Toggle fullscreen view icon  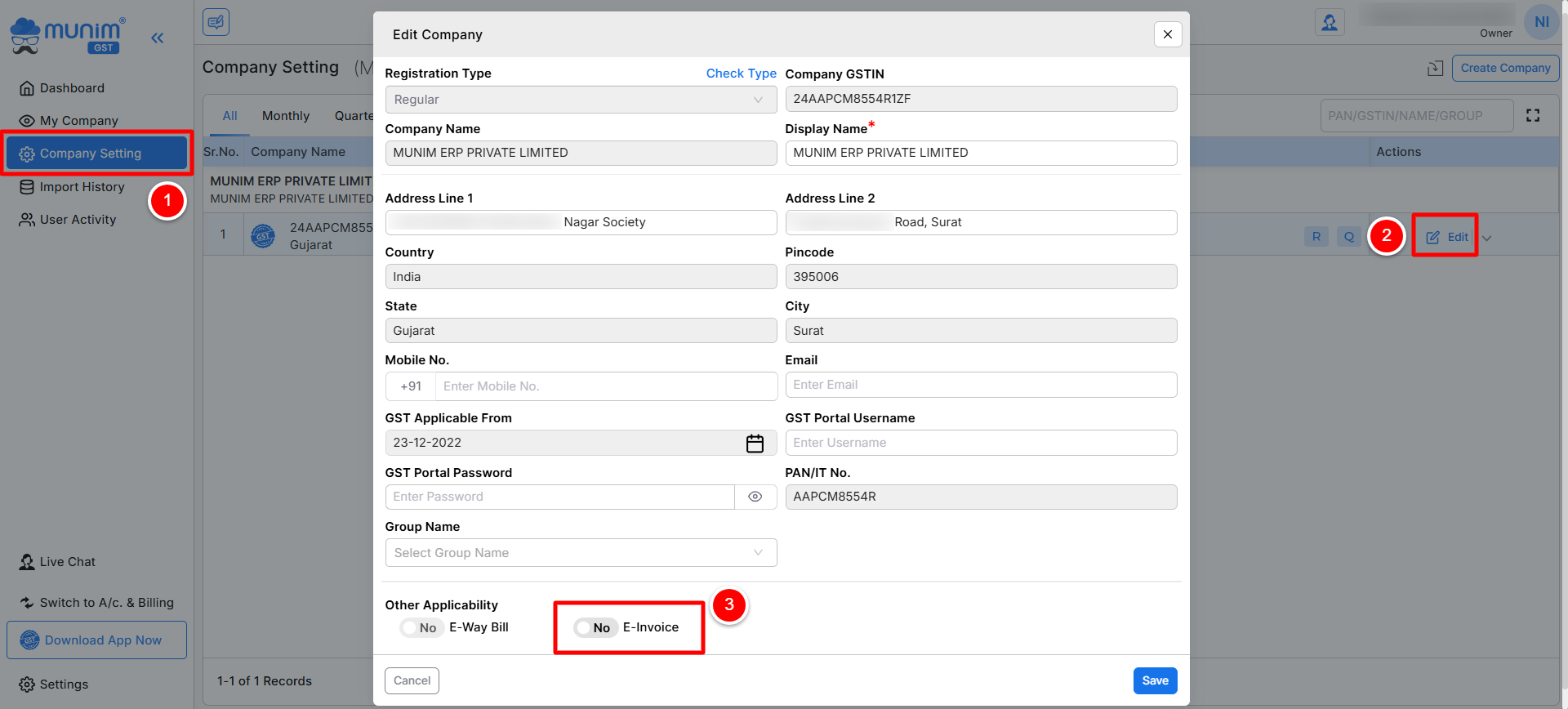pyautogui.click(x=1533, y=116)
